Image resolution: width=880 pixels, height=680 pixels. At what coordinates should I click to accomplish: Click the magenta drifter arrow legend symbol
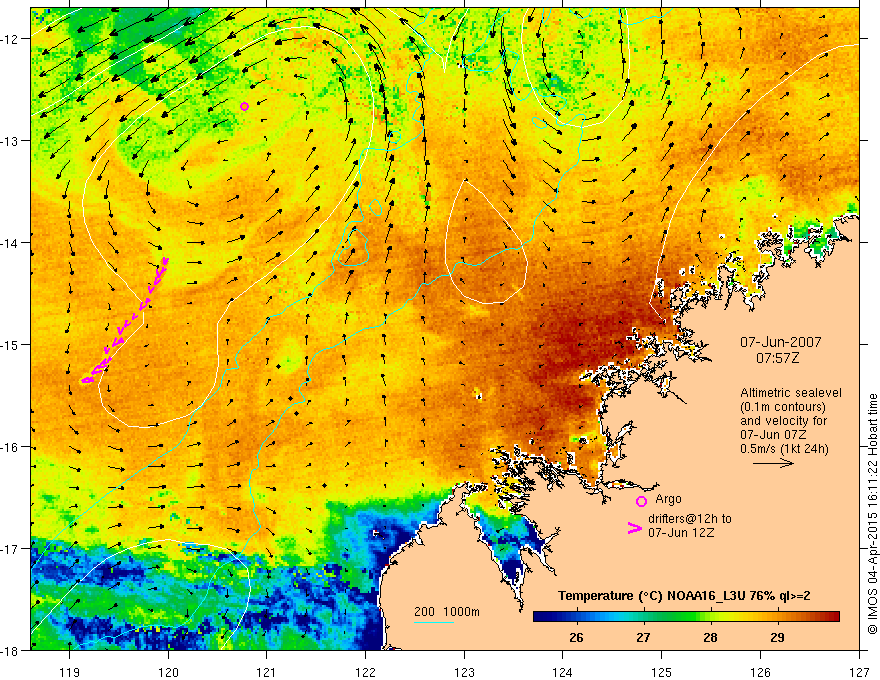pyautogui.click(x=635, y=527)
